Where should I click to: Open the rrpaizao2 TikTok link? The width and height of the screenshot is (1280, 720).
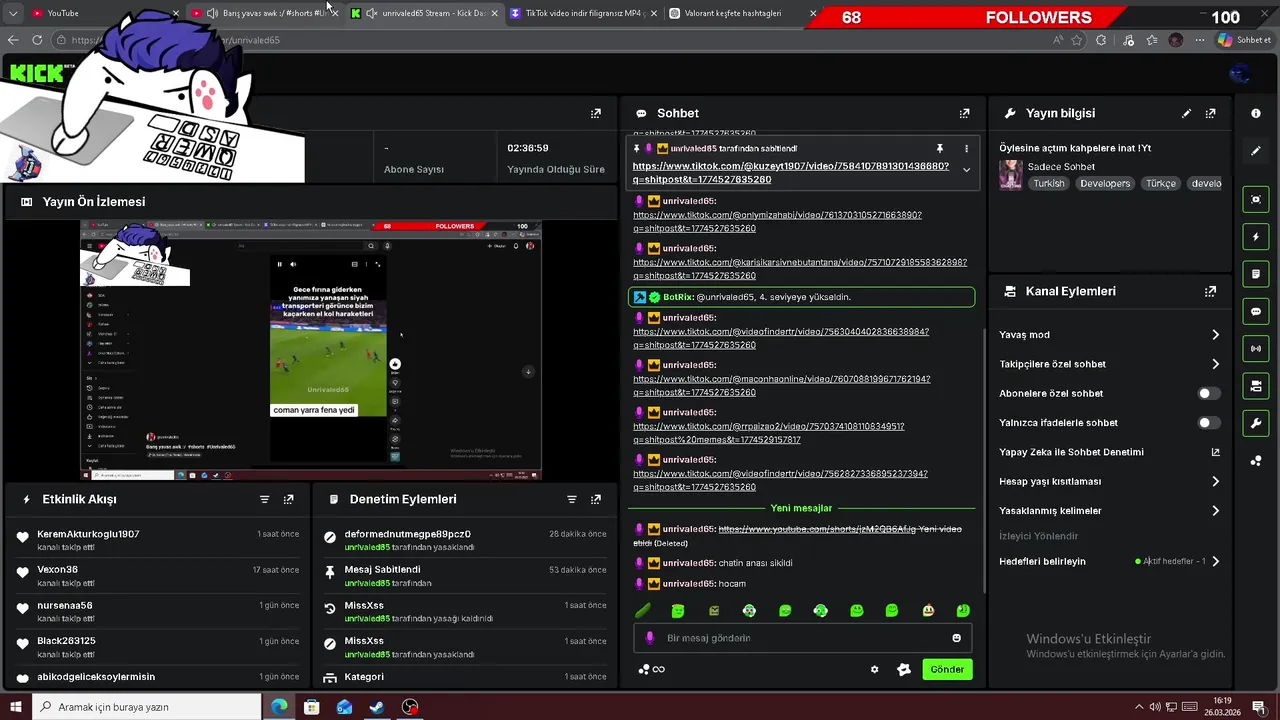(768, 433)
